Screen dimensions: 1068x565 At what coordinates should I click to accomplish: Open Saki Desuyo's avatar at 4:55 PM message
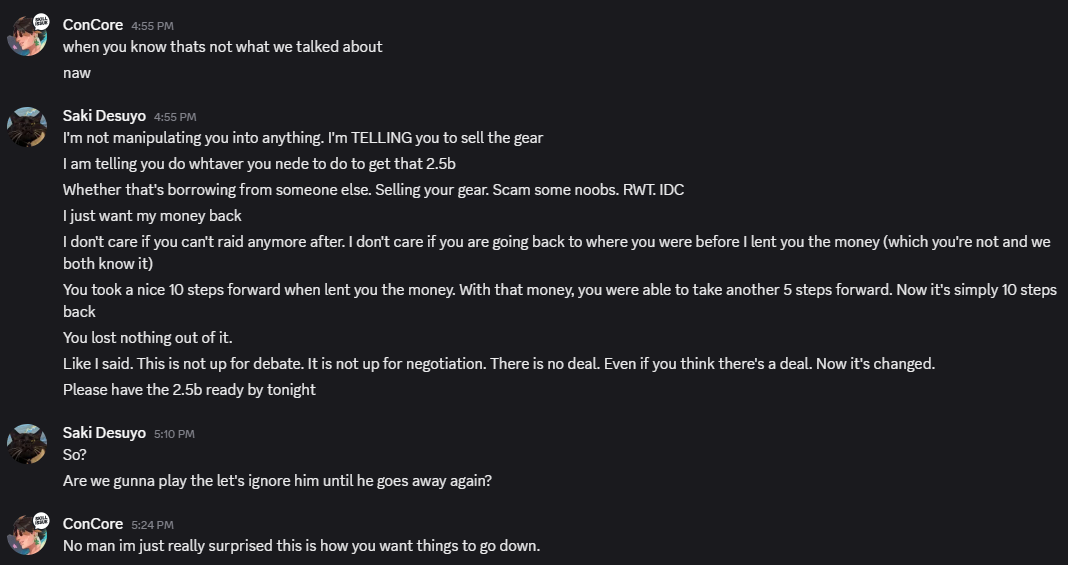27,127
